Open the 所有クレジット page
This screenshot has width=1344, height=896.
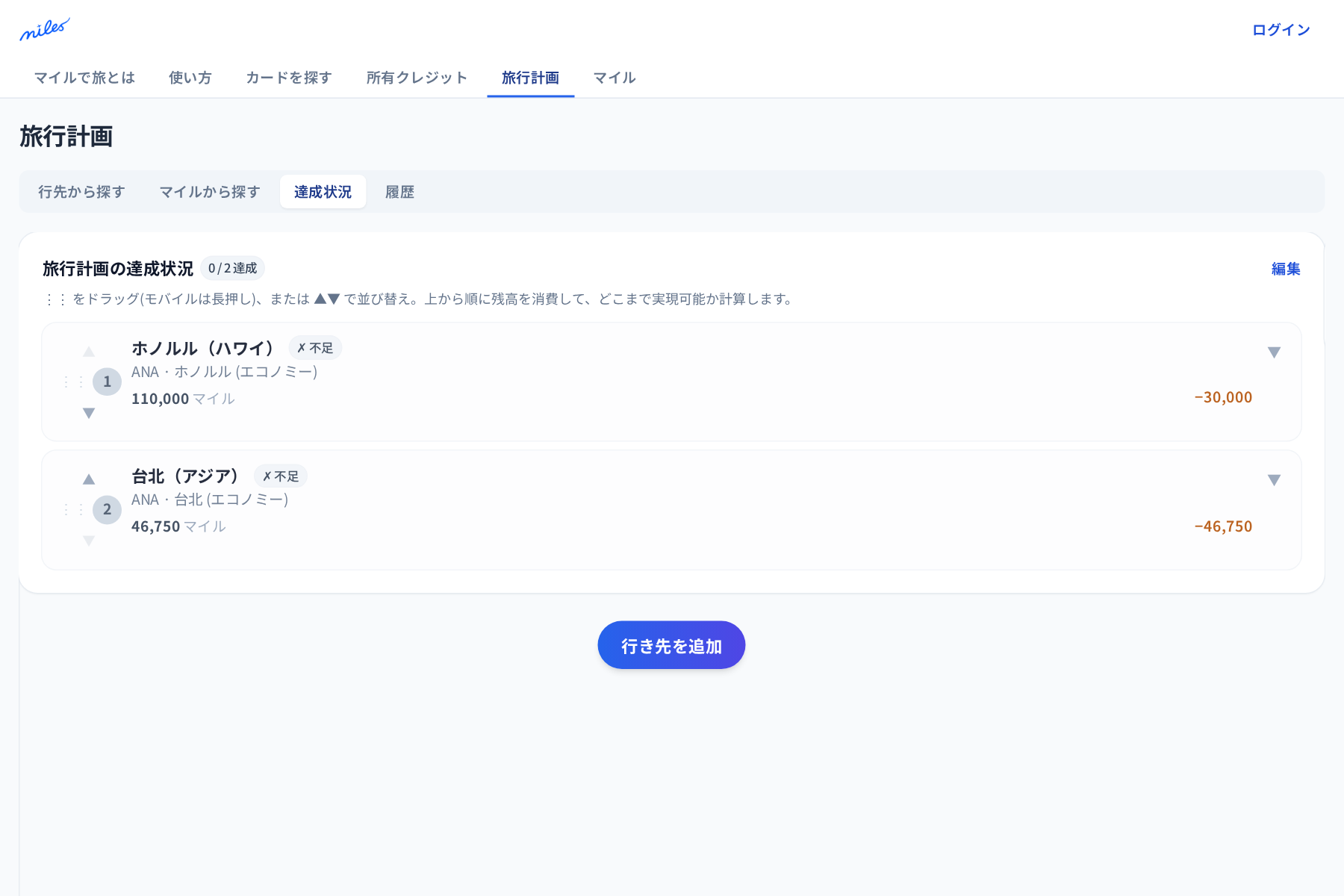click(x=417, y=78)
